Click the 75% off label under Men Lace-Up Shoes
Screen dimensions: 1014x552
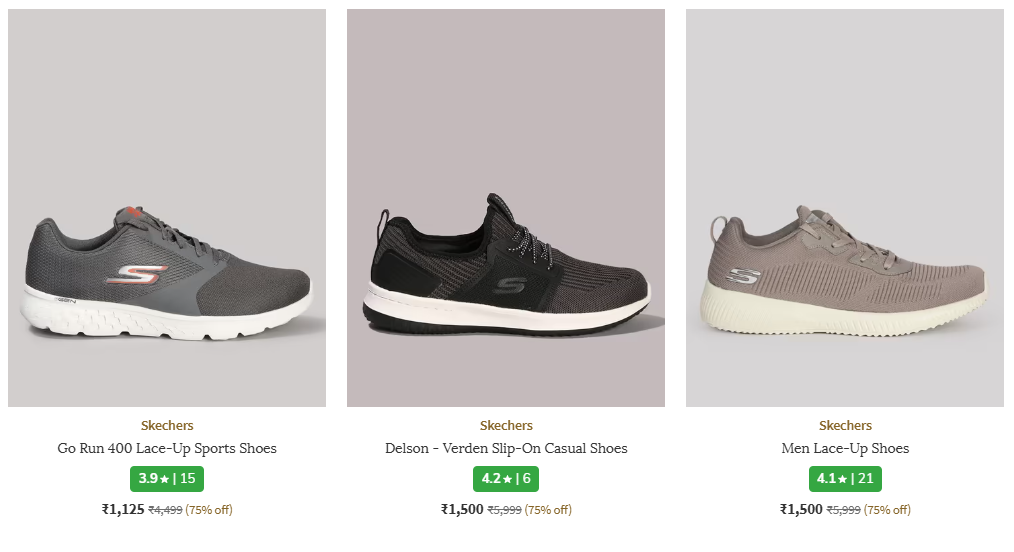pos(887,510)
